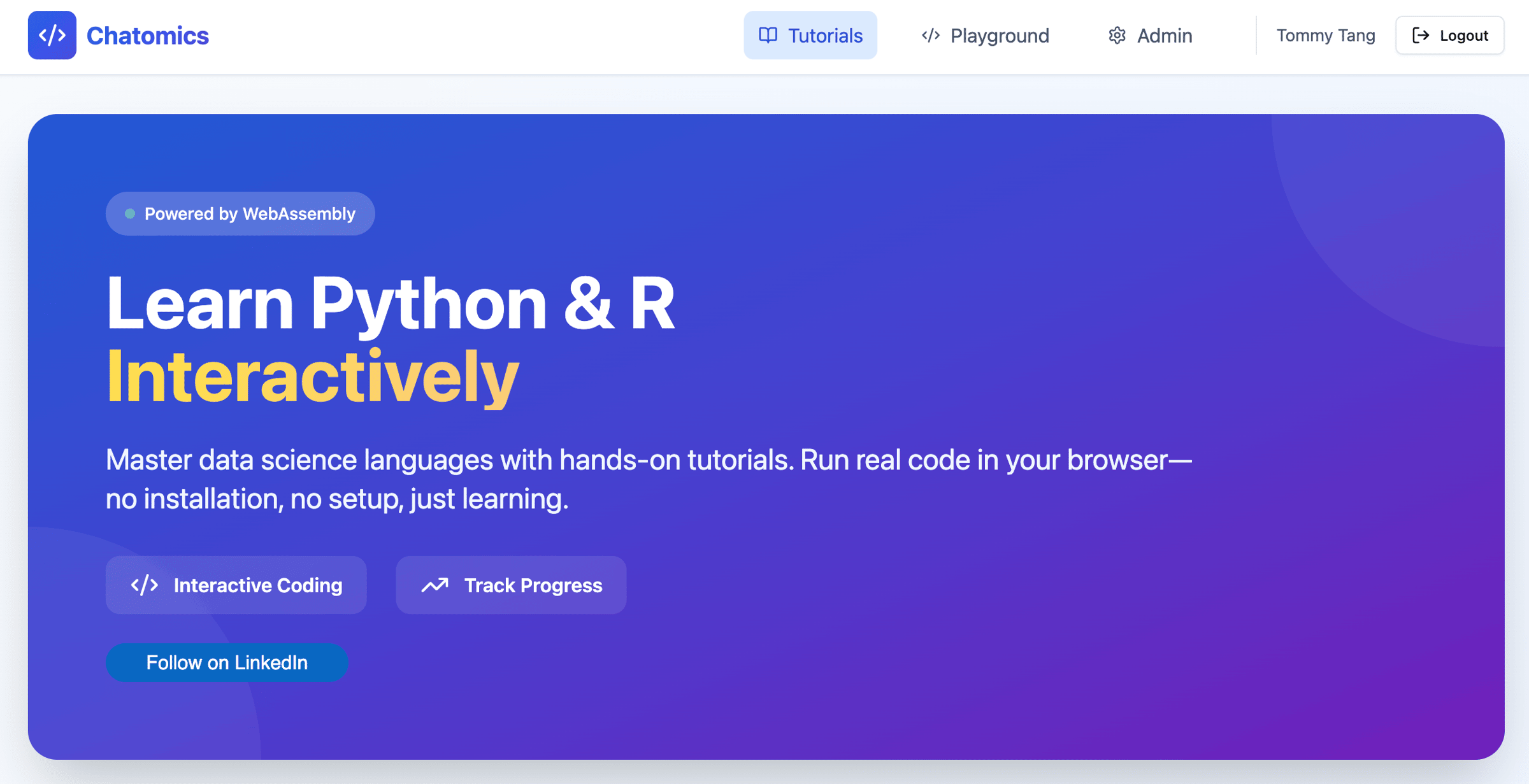Click the Track Progress trending arrow icon
Screen dimensions: 1529x784
coord(435,585)
